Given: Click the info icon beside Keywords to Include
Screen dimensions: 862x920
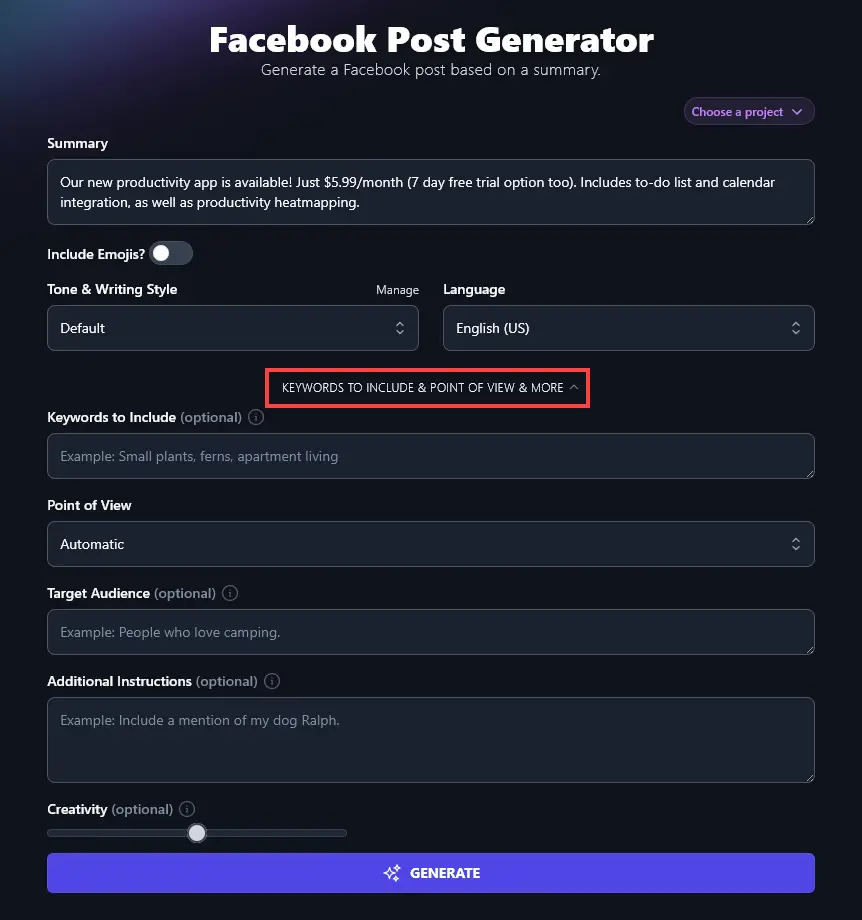Looking at the screenshot, I should point(255,417).
